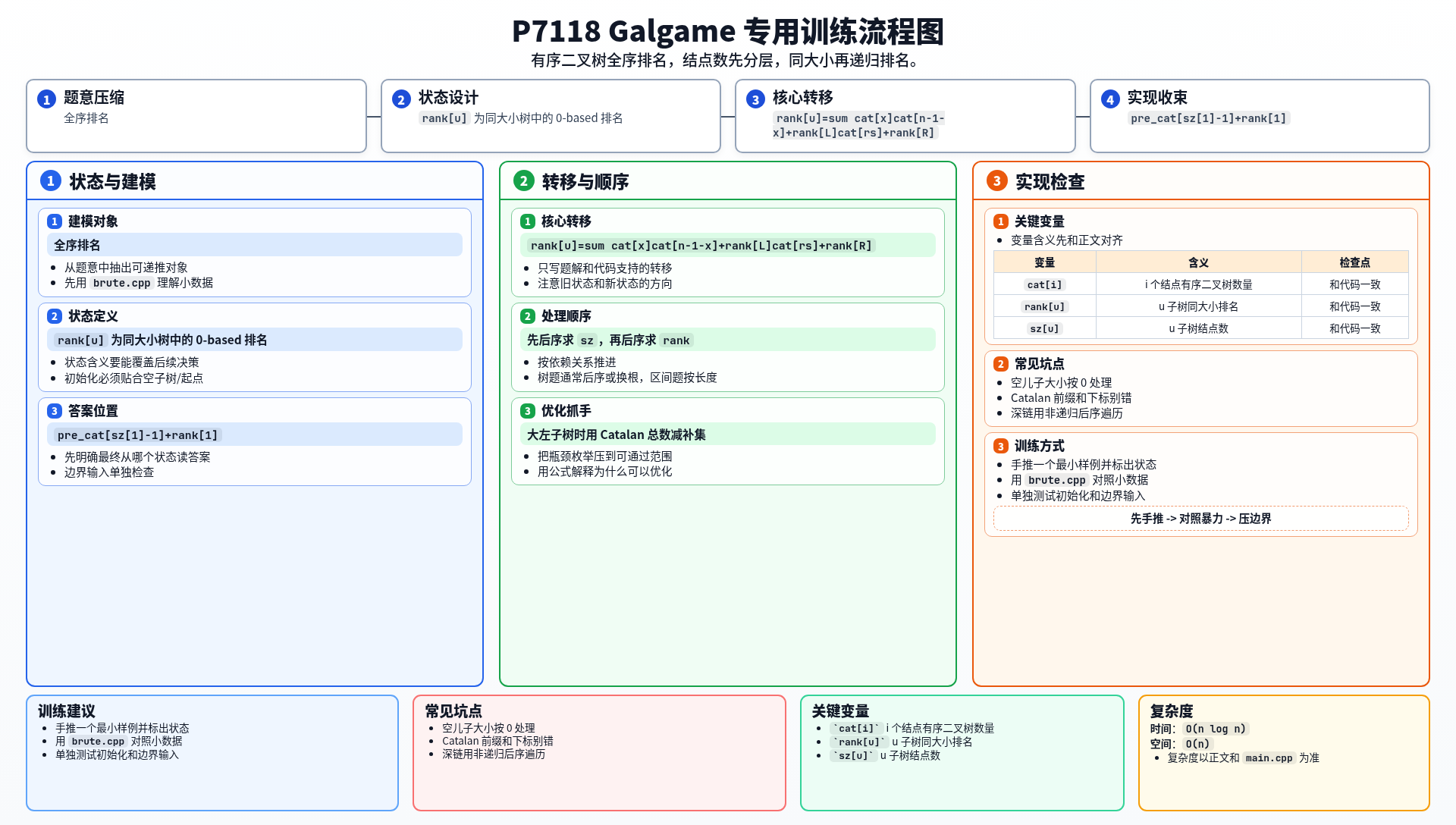Click the main title P7118 Galgame 专用训练流程图

click(728, 32)
